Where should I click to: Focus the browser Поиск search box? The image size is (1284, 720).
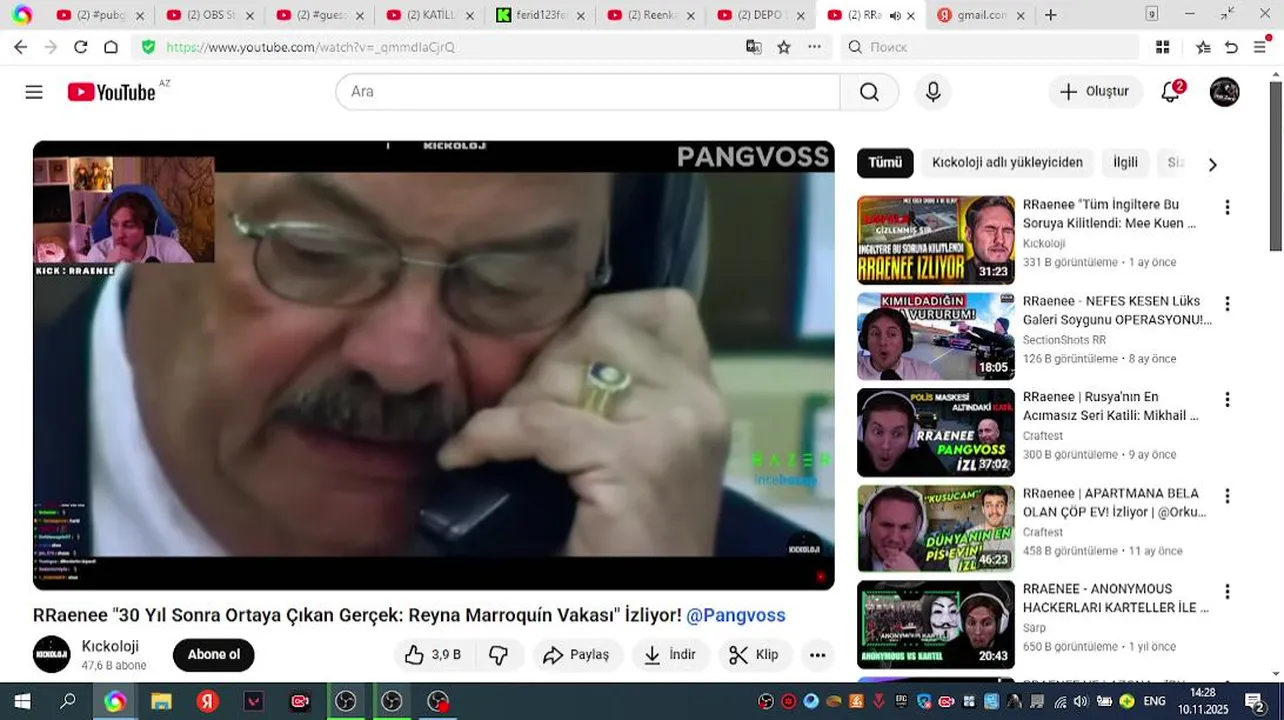[988, 47]
